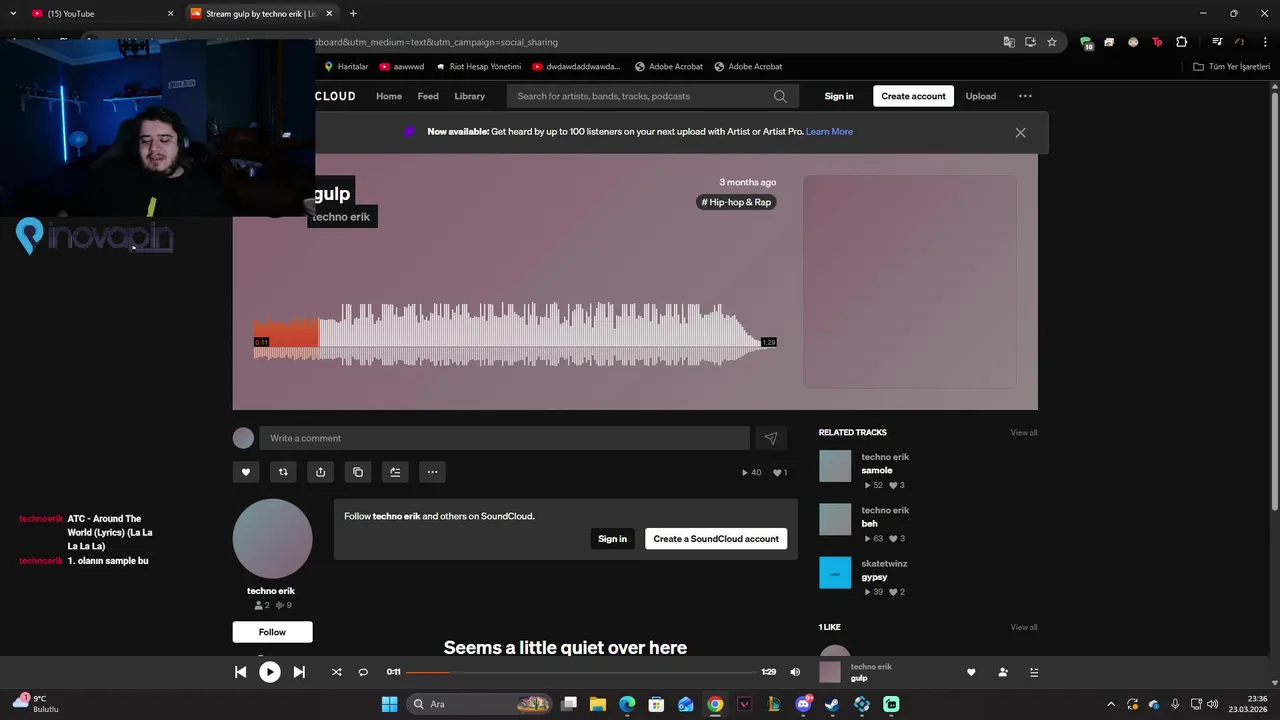Expand the tab search dropdown arrow
This screenshot has width=1280, height=720.
13,14
